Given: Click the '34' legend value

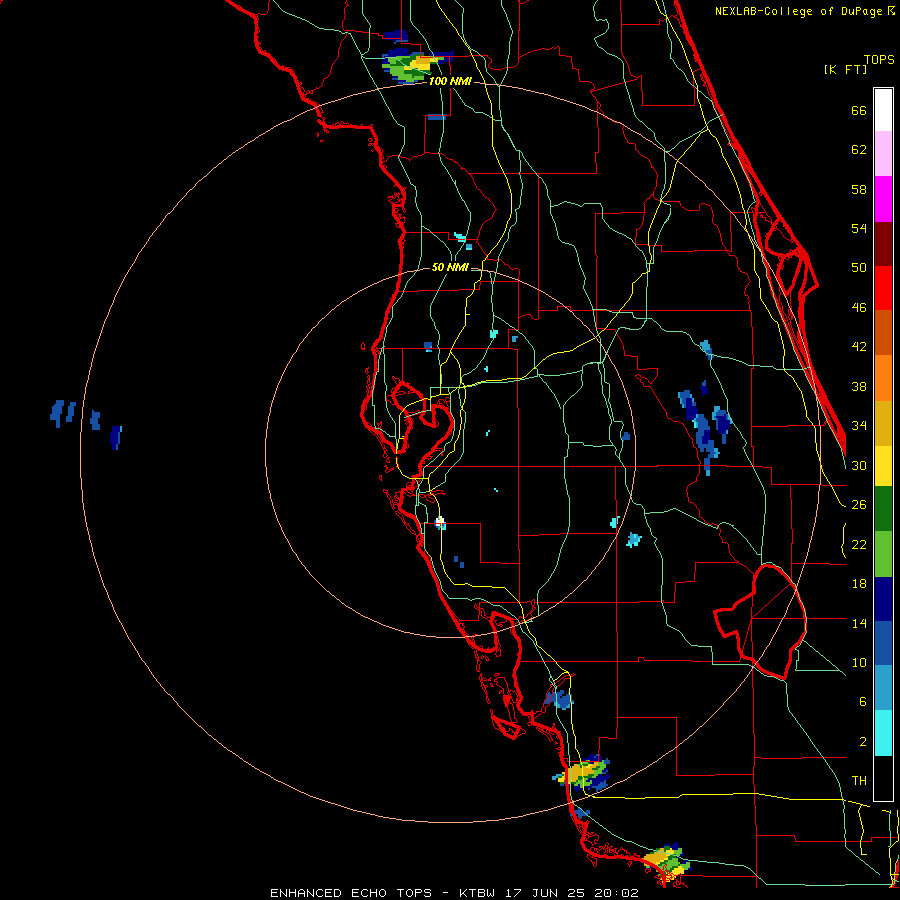Looking at the screenshot, I should pos(859,426).
